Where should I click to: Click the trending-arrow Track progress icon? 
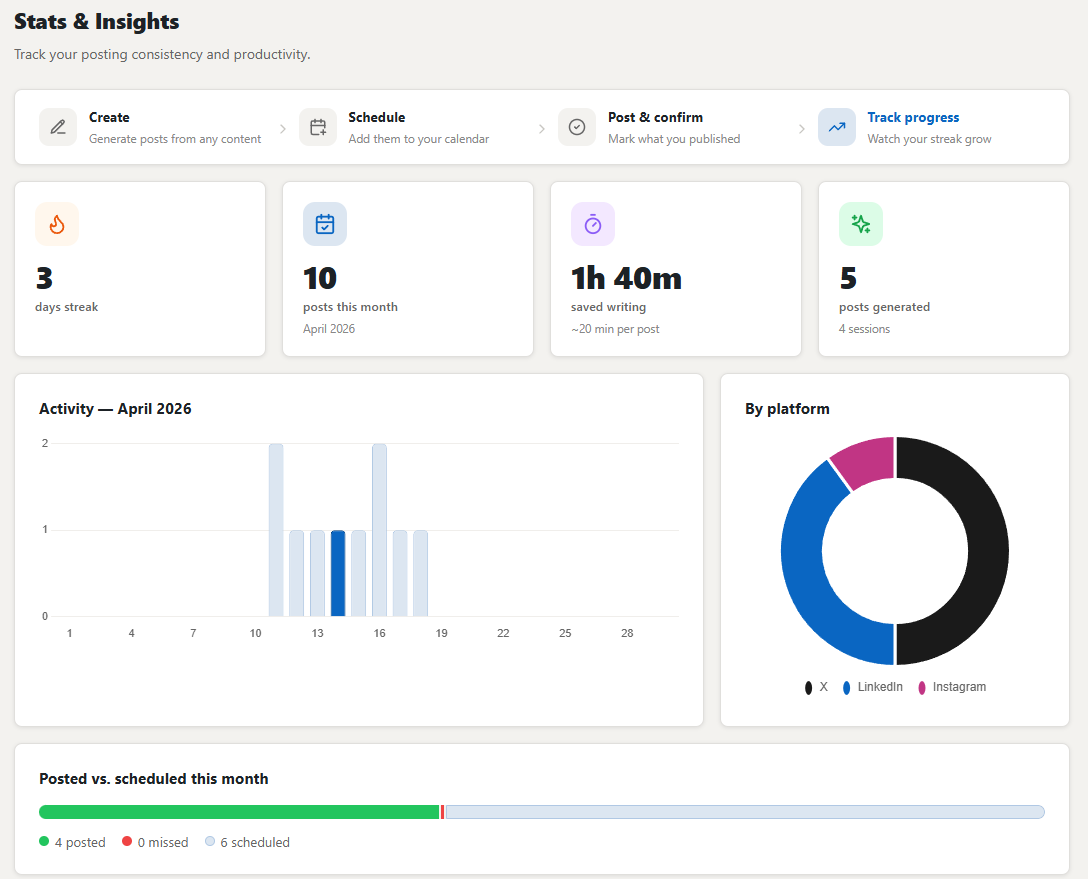click(837, 127)
